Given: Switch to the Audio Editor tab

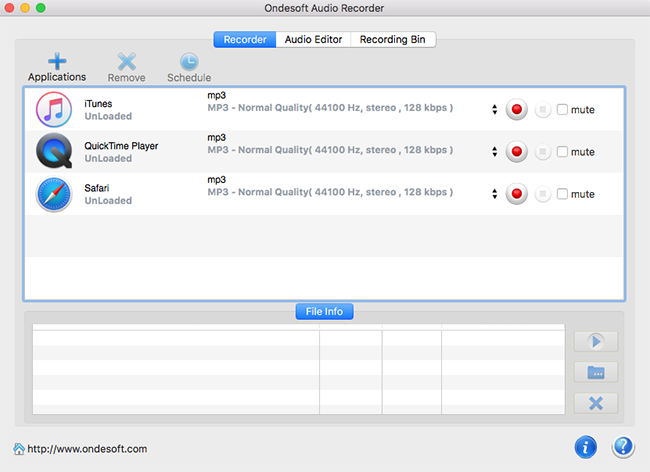Looking at the screenshot, I should [x=313, y=39].
